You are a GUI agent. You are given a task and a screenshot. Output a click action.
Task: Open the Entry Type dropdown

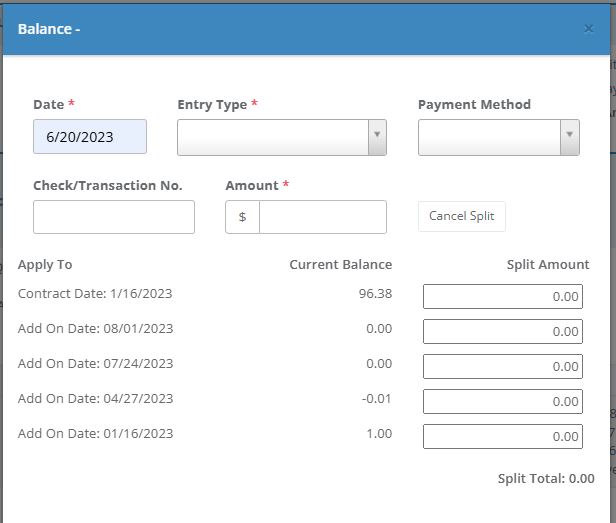282,138
